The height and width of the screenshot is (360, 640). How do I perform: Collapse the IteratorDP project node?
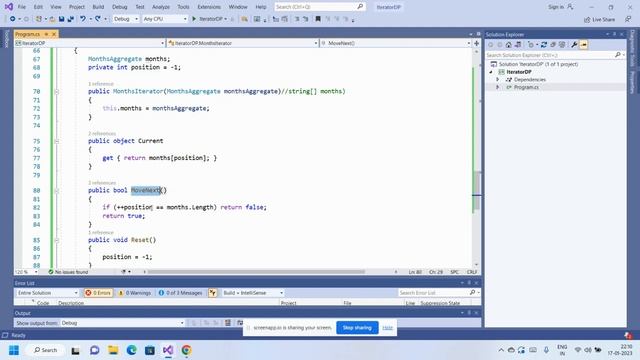point(491,72)
